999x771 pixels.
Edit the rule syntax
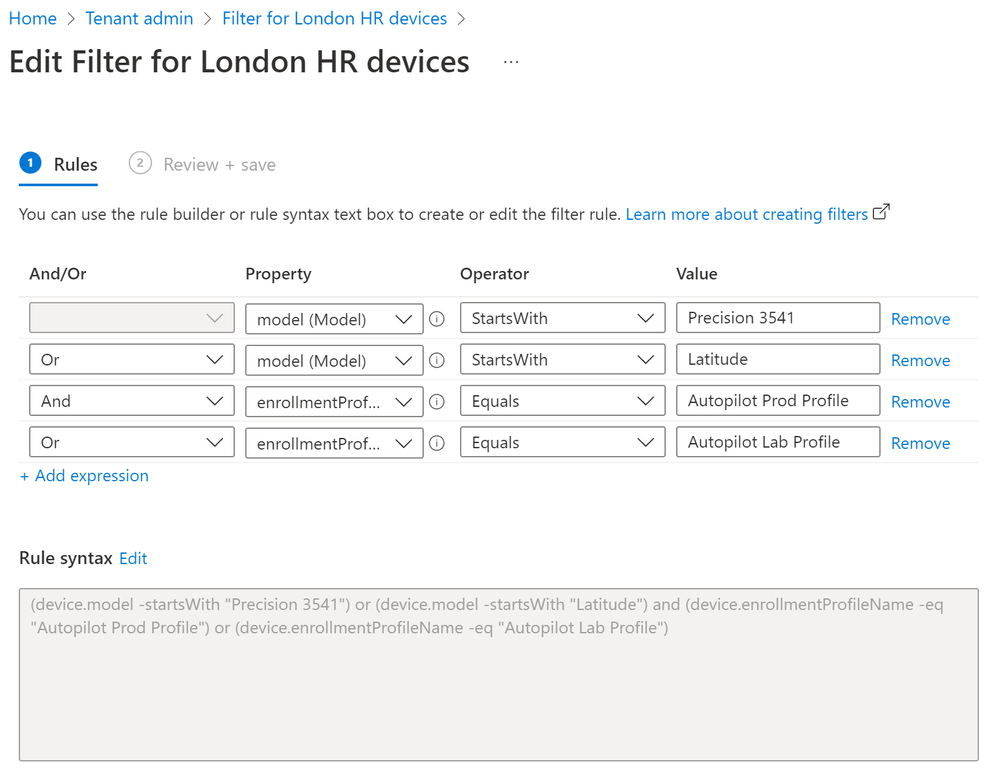click(x=133, y=558)
